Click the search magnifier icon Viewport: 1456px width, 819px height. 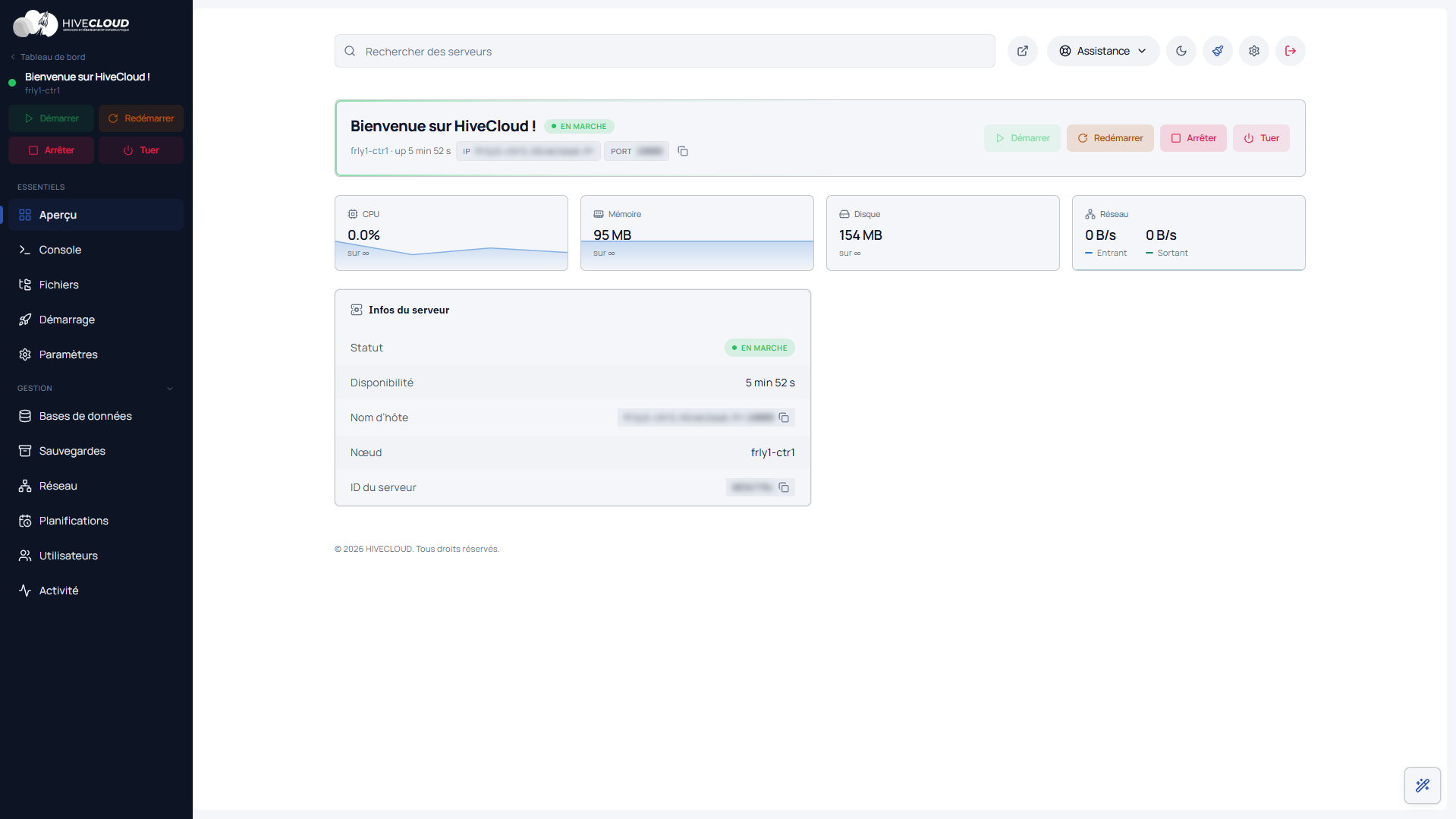350,51
